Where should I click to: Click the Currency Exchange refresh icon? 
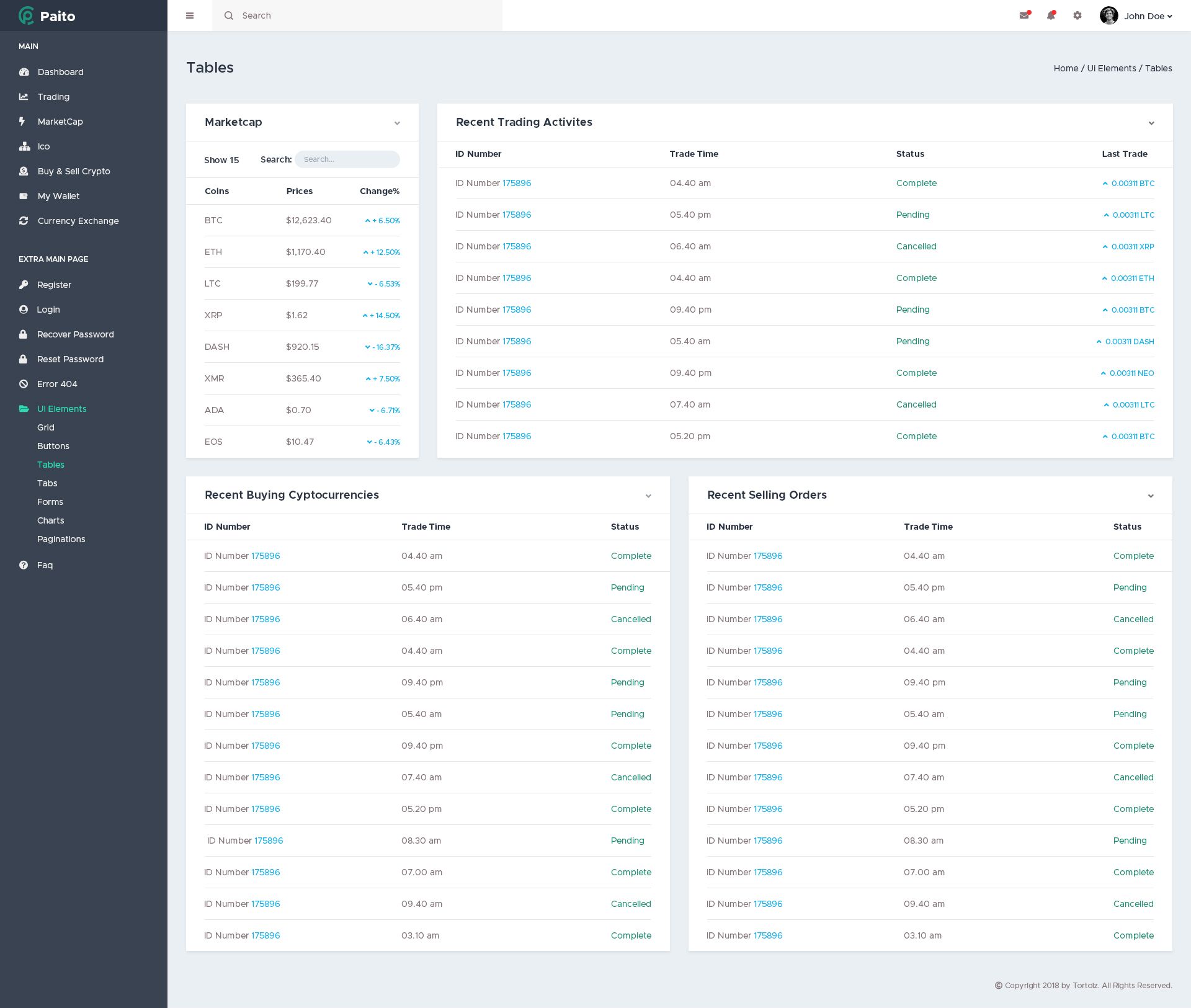point(24,221)
